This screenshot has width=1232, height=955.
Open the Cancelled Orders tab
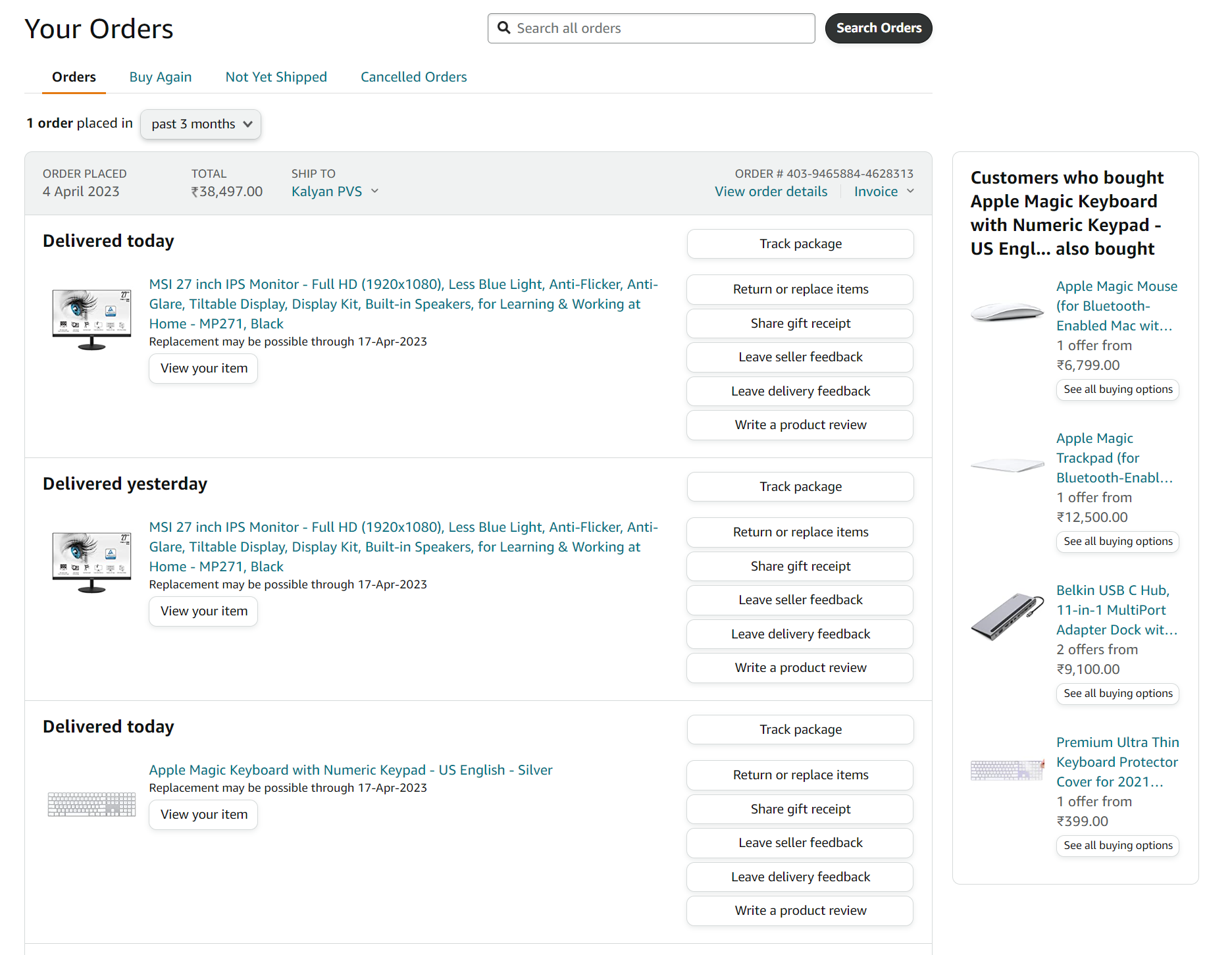pos(413,77)
